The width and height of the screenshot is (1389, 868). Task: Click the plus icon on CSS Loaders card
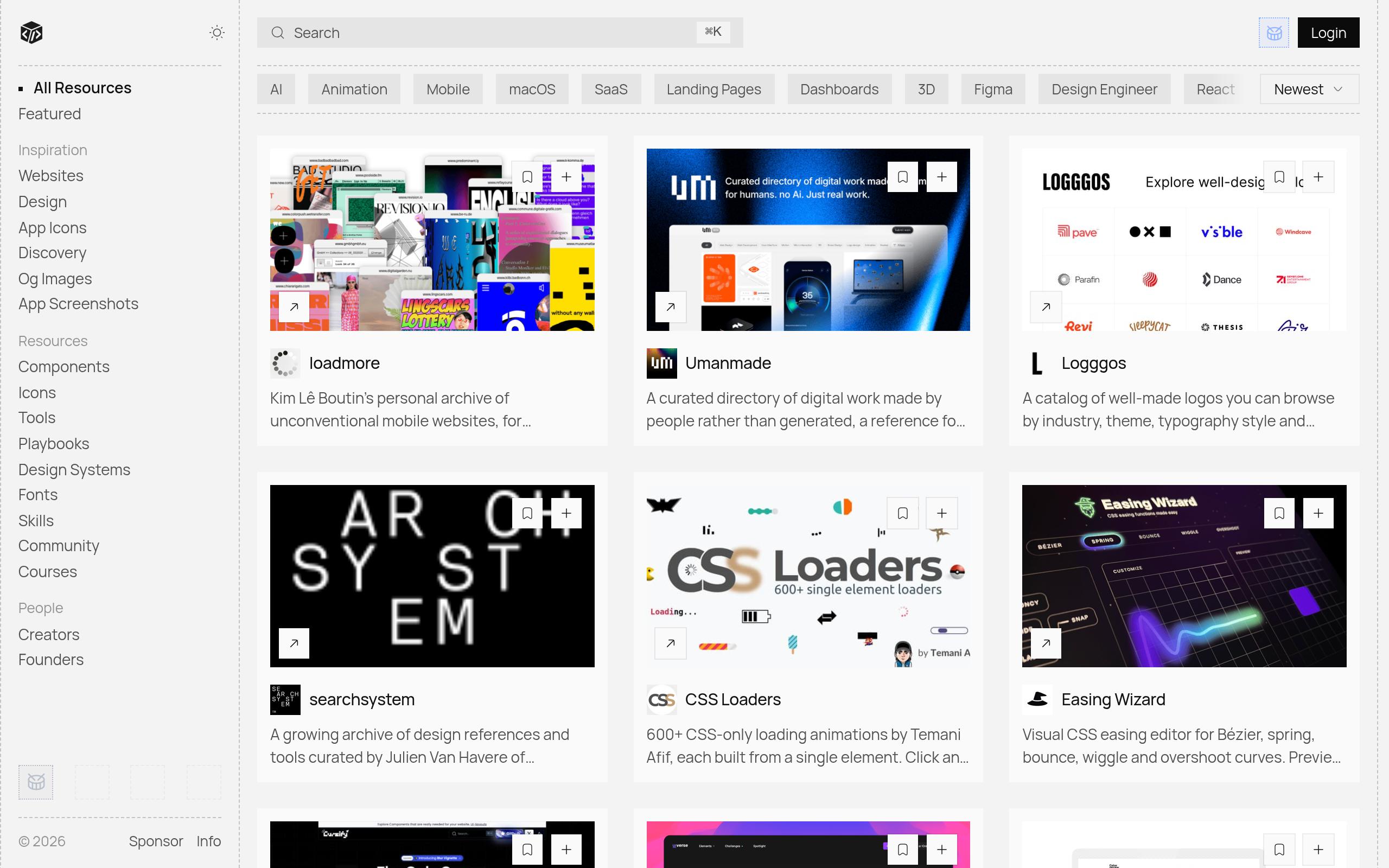coord(942,513)
